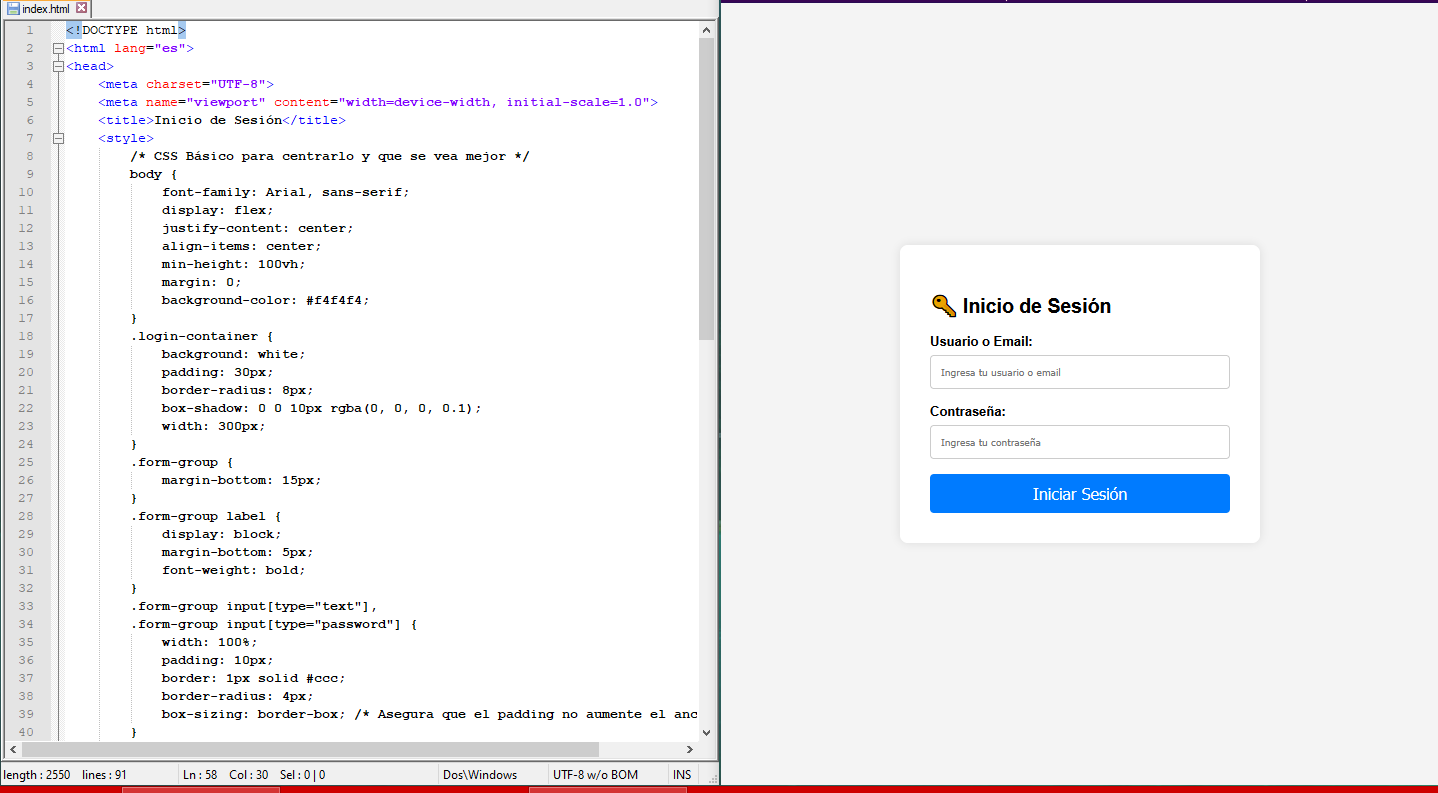Click the Usuario o Email text field

click(x=1079, y=372)
